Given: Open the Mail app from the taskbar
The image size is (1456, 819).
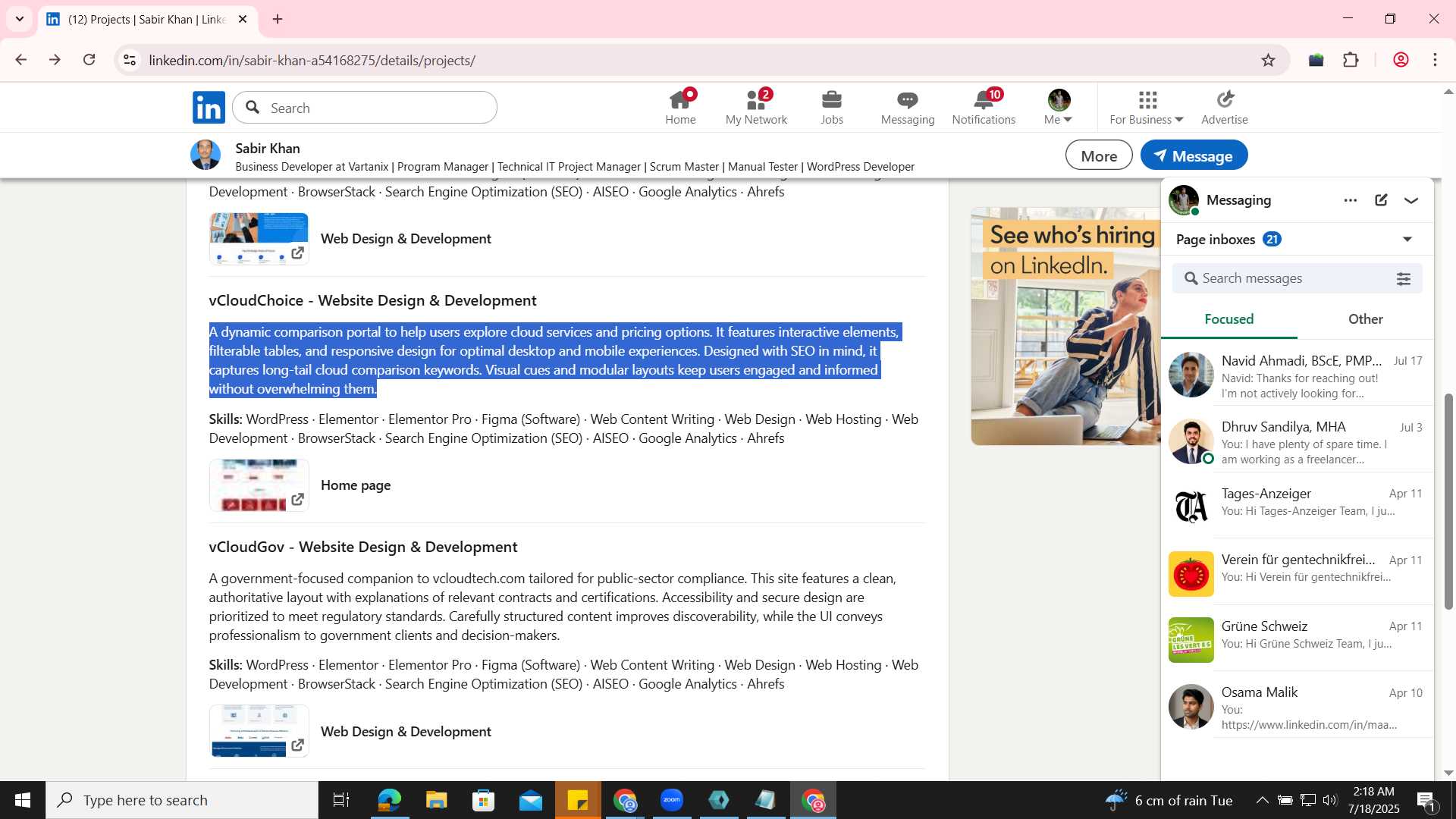Looking at the screenshot, I should (x=531, y=800).
